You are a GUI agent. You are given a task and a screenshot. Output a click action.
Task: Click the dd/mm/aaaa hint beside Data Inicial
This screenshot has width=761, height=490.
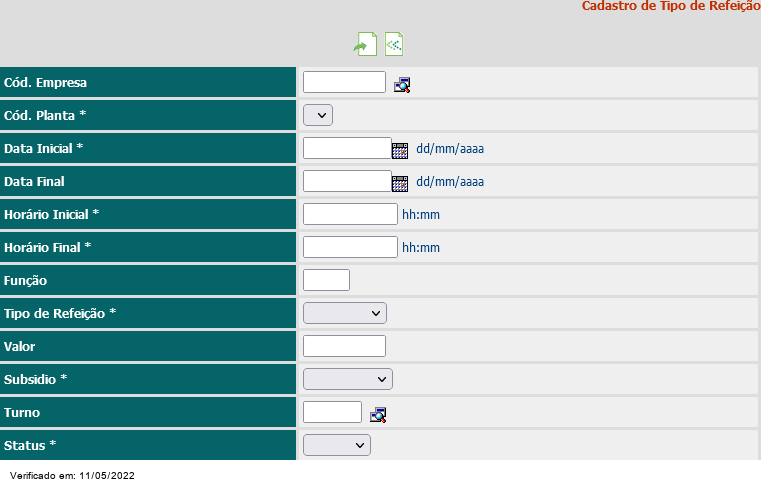450,148
